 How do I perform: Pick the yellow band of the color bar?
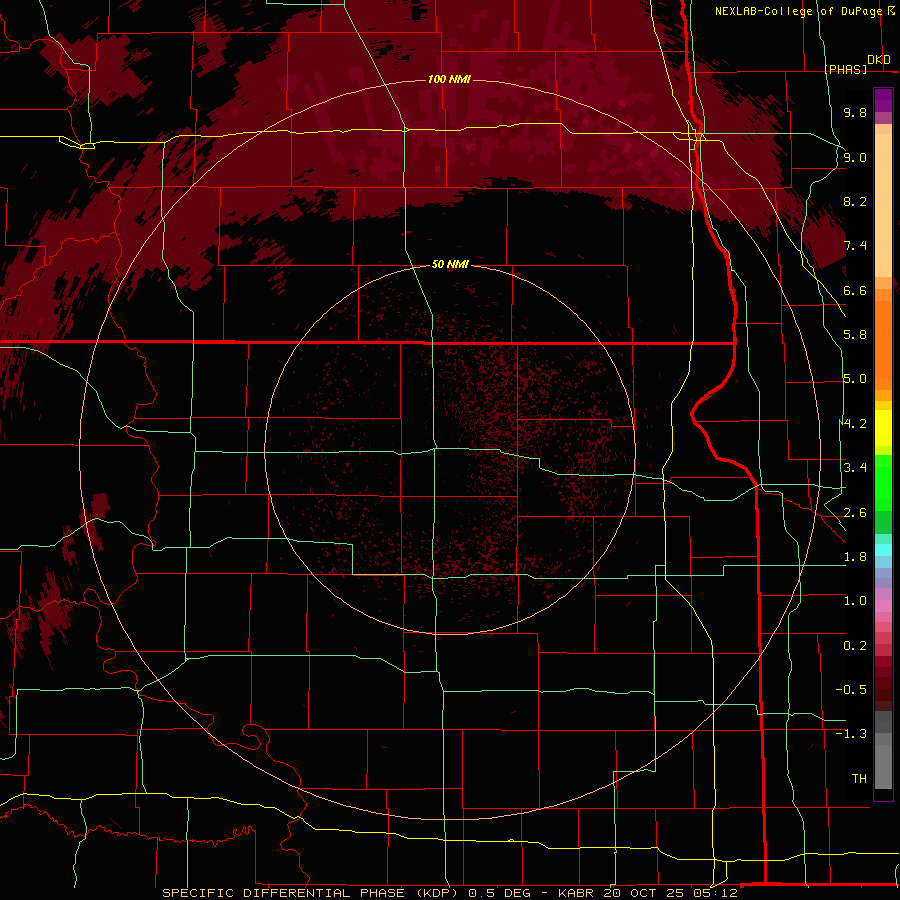883,428
